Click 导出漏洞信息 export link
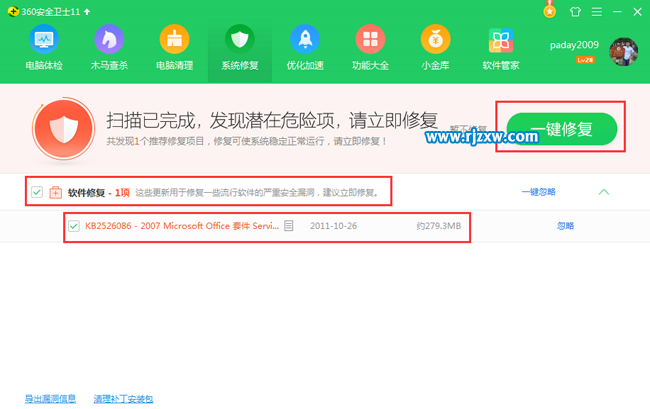 [x=50, y=399]
